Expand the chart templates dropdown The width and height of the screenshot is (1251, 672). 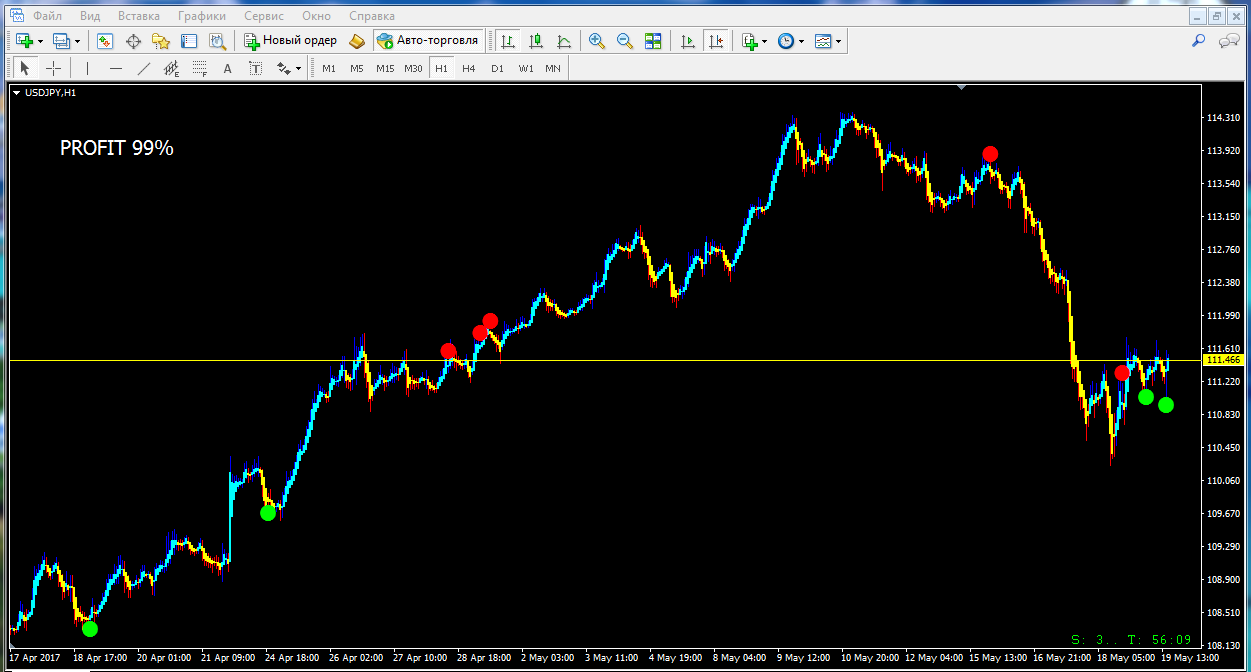pos(838,41)
